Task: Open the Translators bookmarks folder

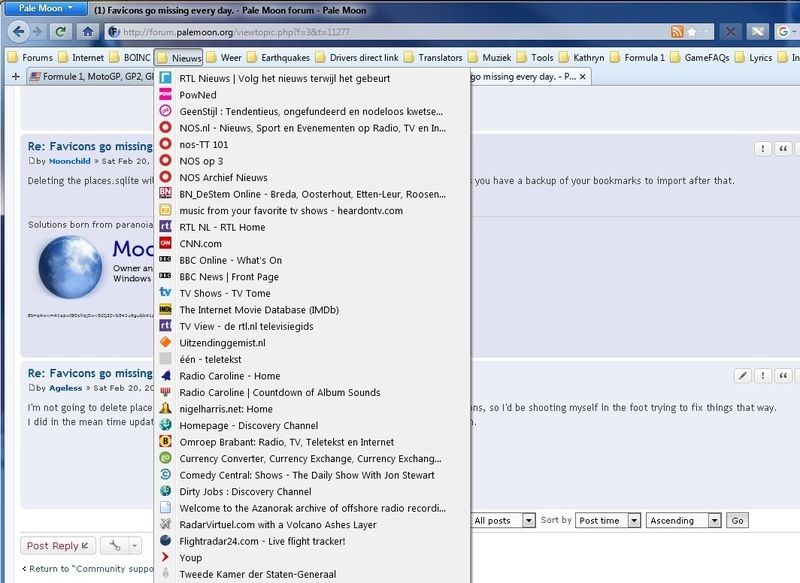Action: [x=434, y=58]
